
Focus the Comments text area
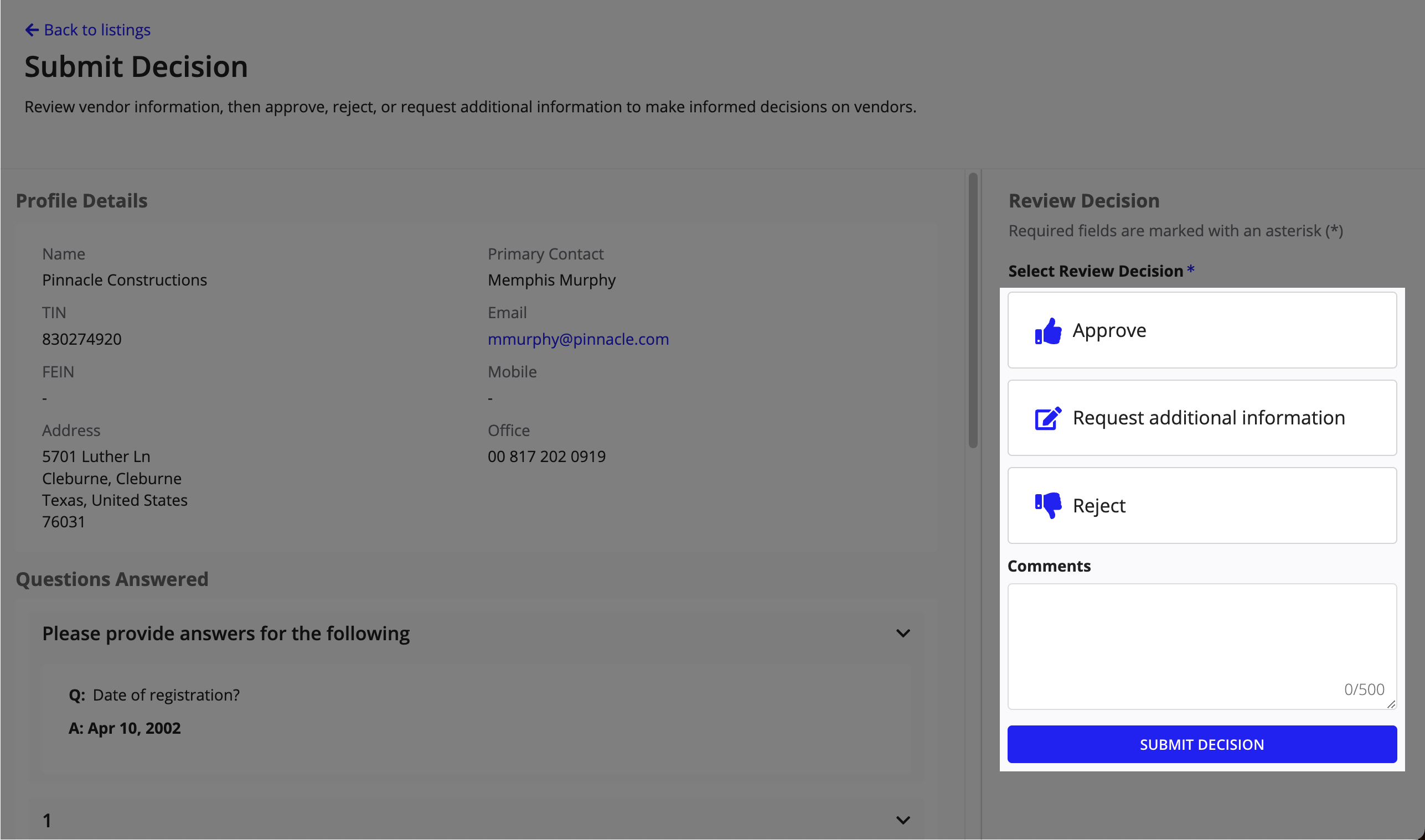(x=1202, y=647)
